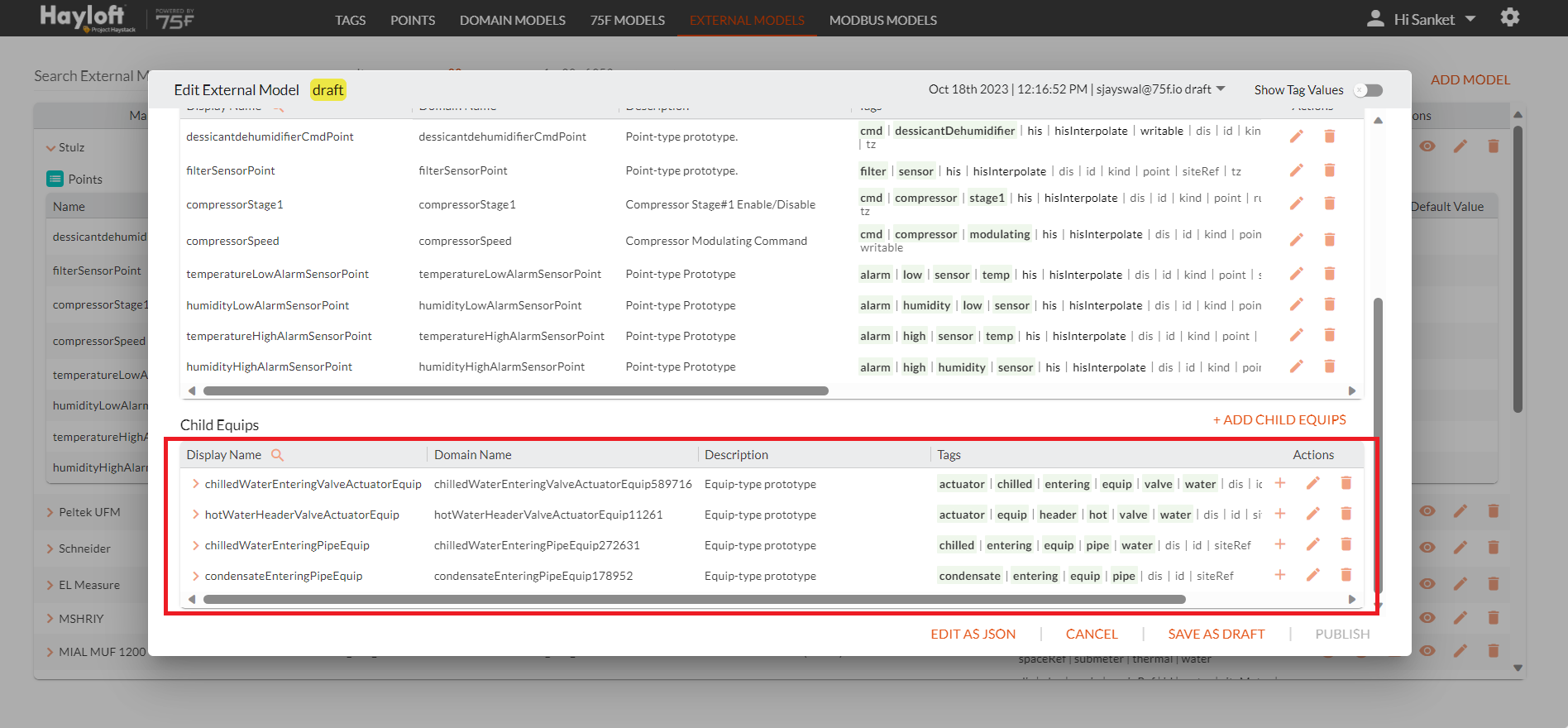Open settings gear in top bar

click(1510, 17)
